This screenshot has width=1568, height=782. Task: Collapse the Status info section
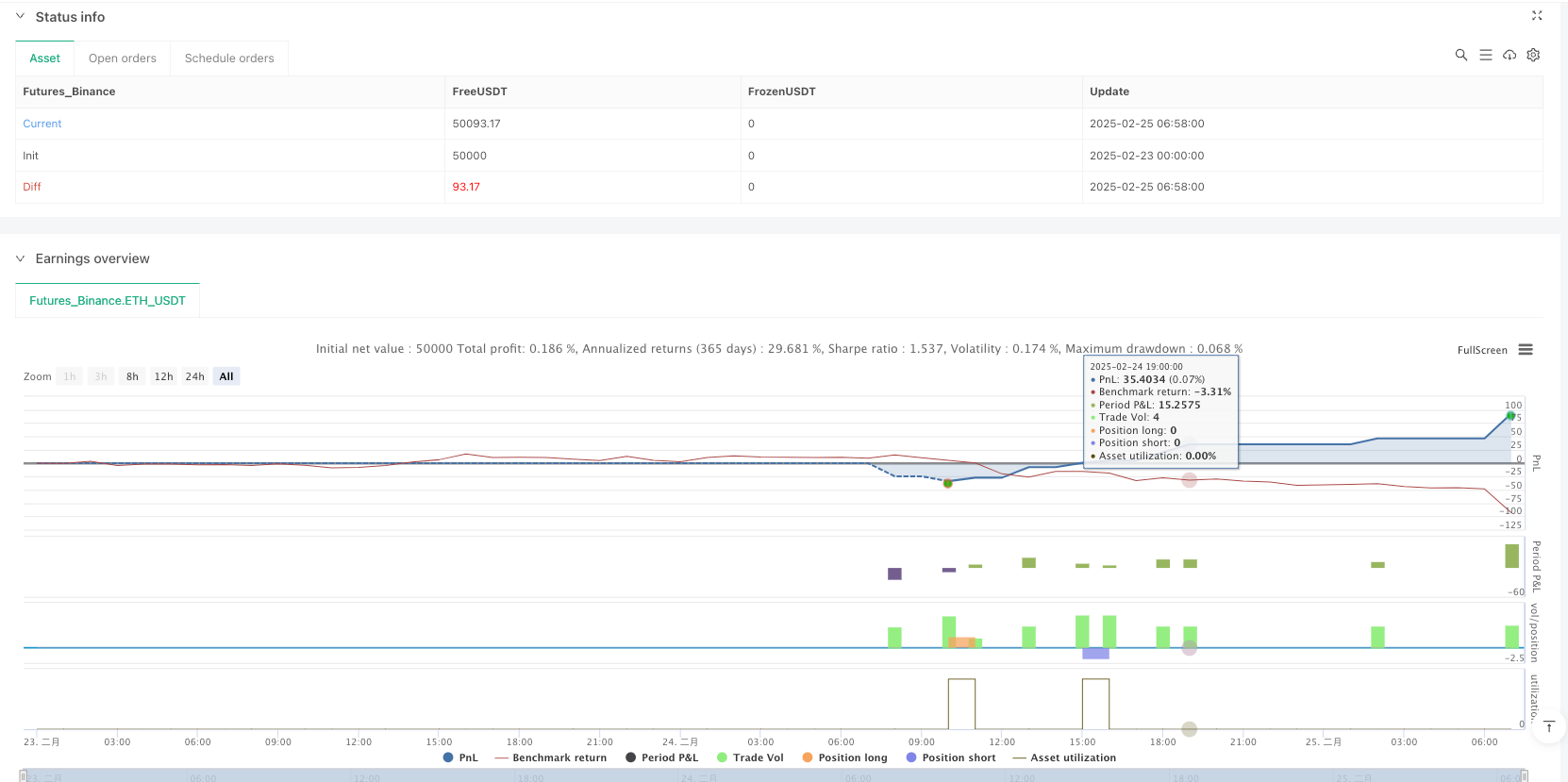[x=20, y=17]
